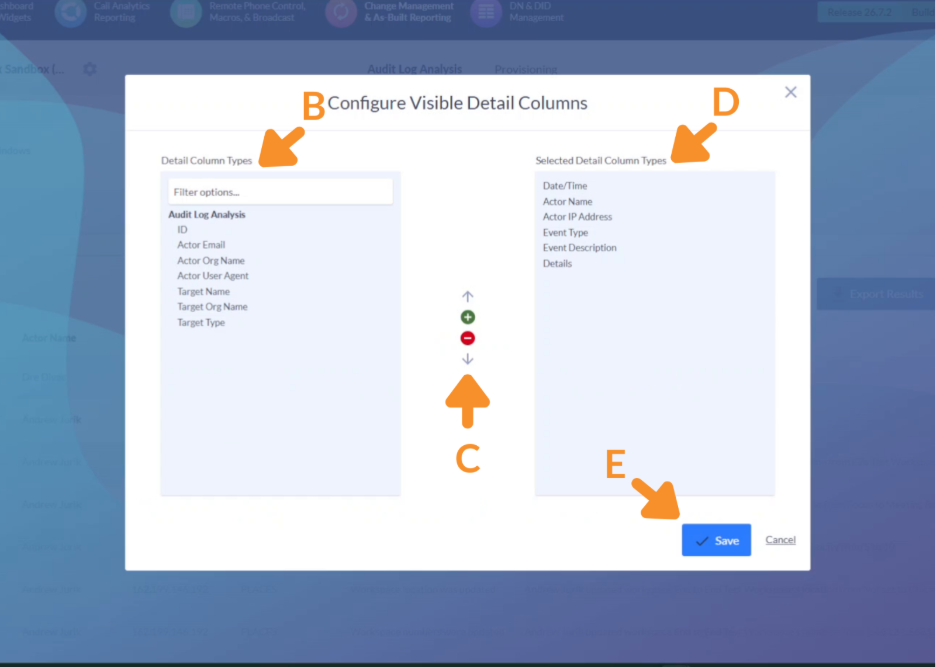
Task: Select Actor Email column type
Action: coord(201,245)
